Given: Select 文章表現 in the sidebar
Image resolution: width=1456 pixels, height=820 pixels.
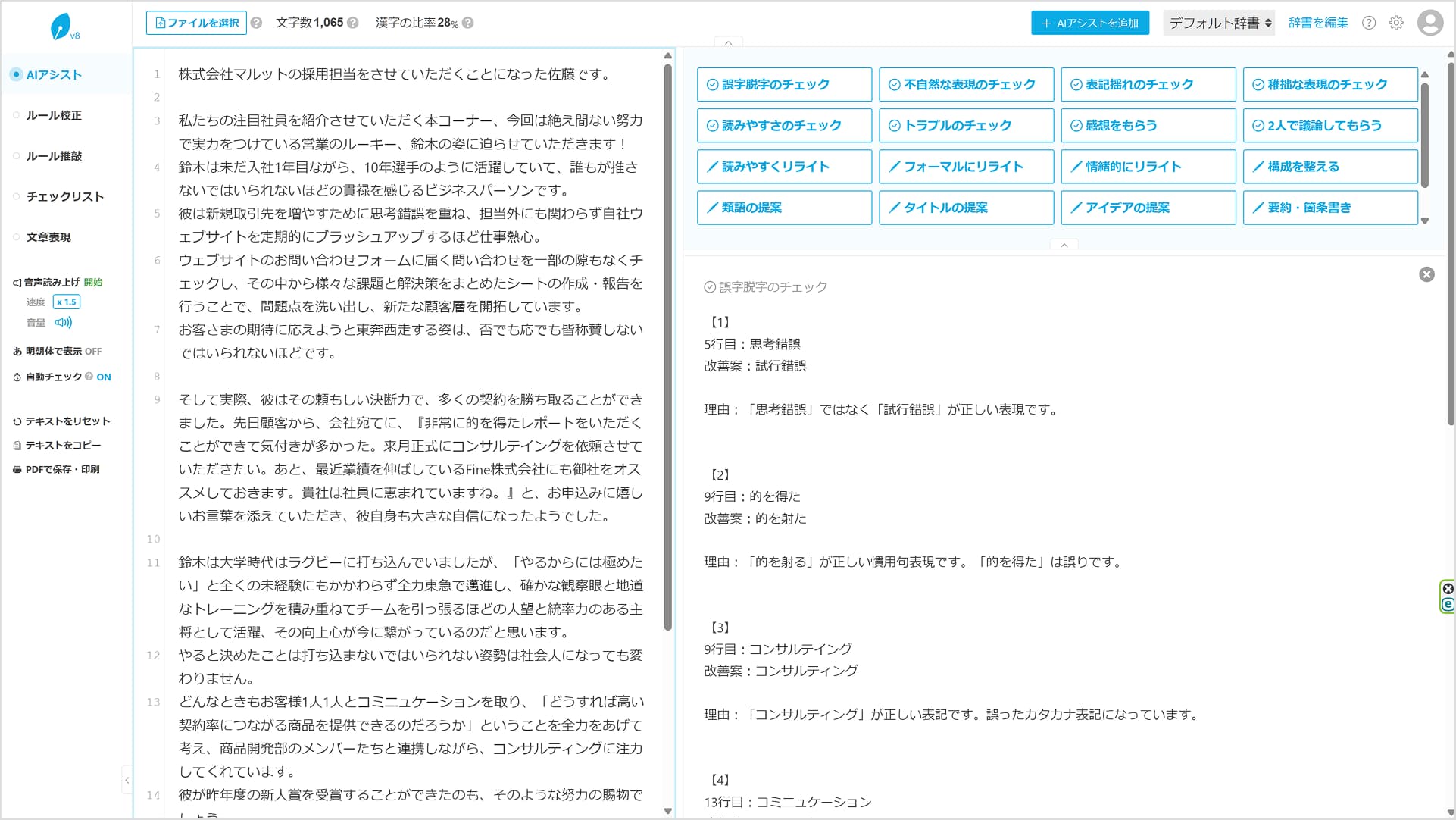Looking at the screenshot, I should [x=48, y=237].
